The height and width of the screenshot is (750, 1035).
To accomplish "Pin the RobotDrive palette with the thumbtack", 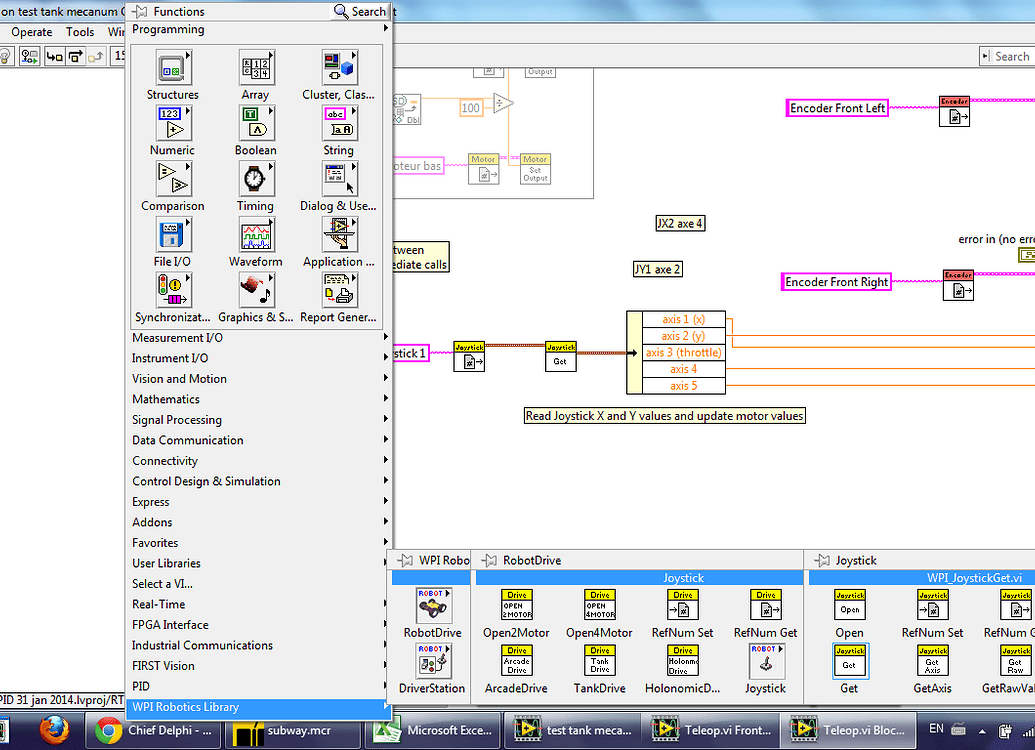I will (x=489, y=561).
